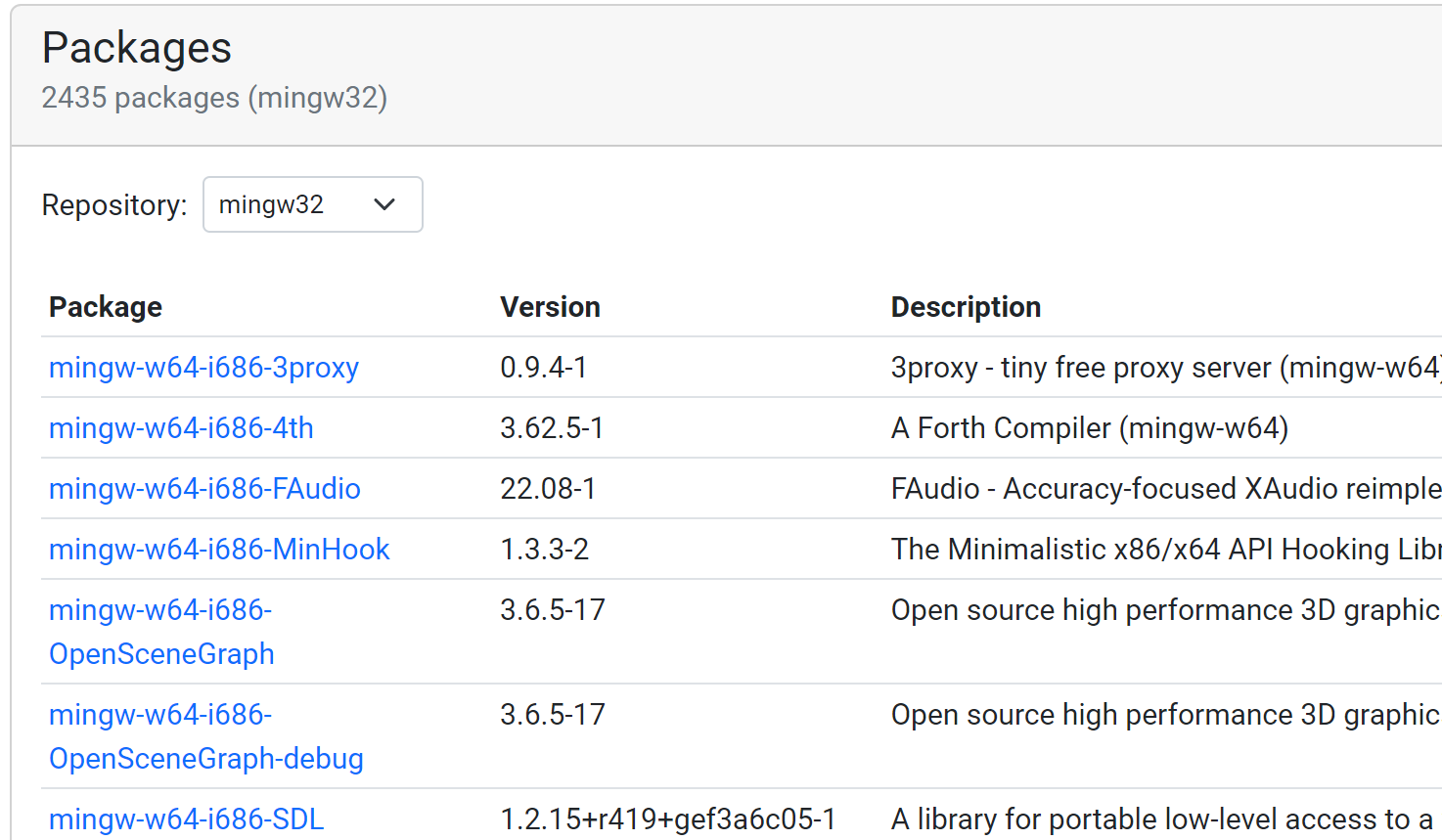Viewport: 1442px width, 840px height.
Task: Click the Version column header
Action: pyautogui.click(x=550, y=307)
